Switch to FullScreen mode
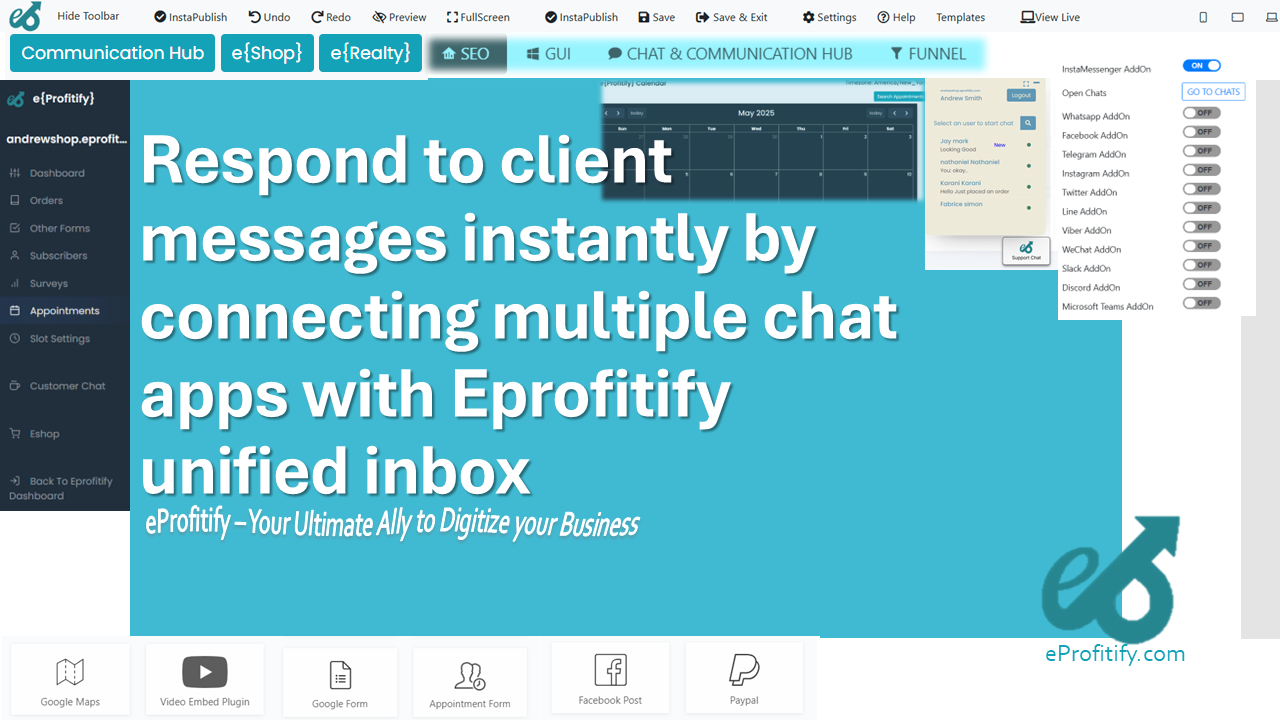 tap(478, 17)
